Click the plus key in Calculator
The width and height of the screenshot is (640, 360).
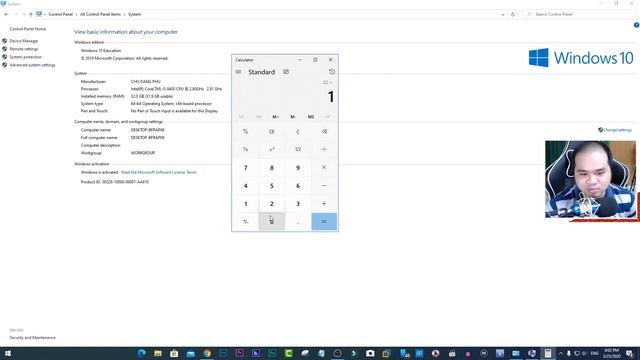324,203
